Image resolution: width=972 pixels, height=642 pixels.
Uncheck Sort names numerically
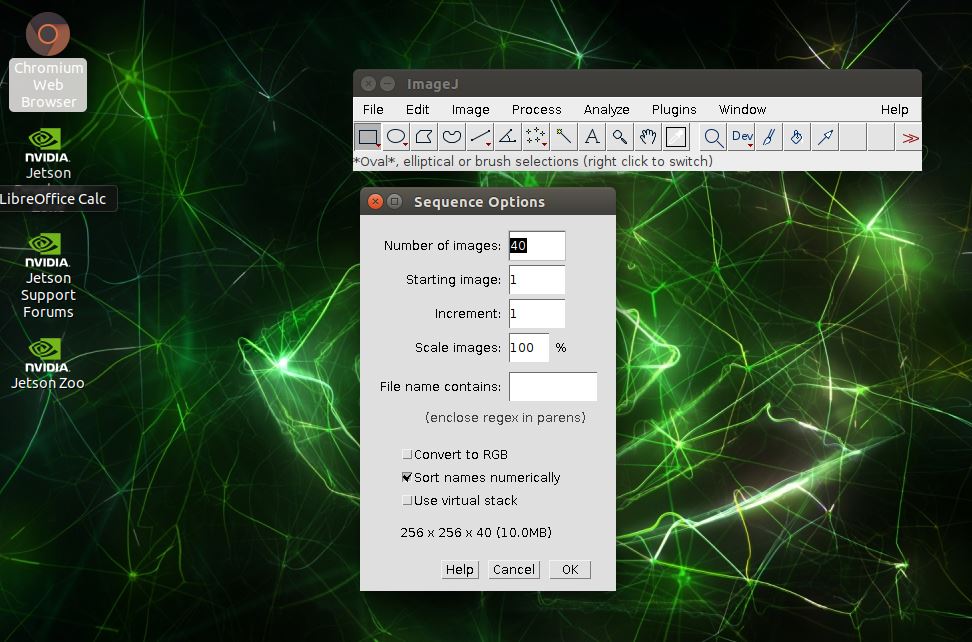pos(407,478)
